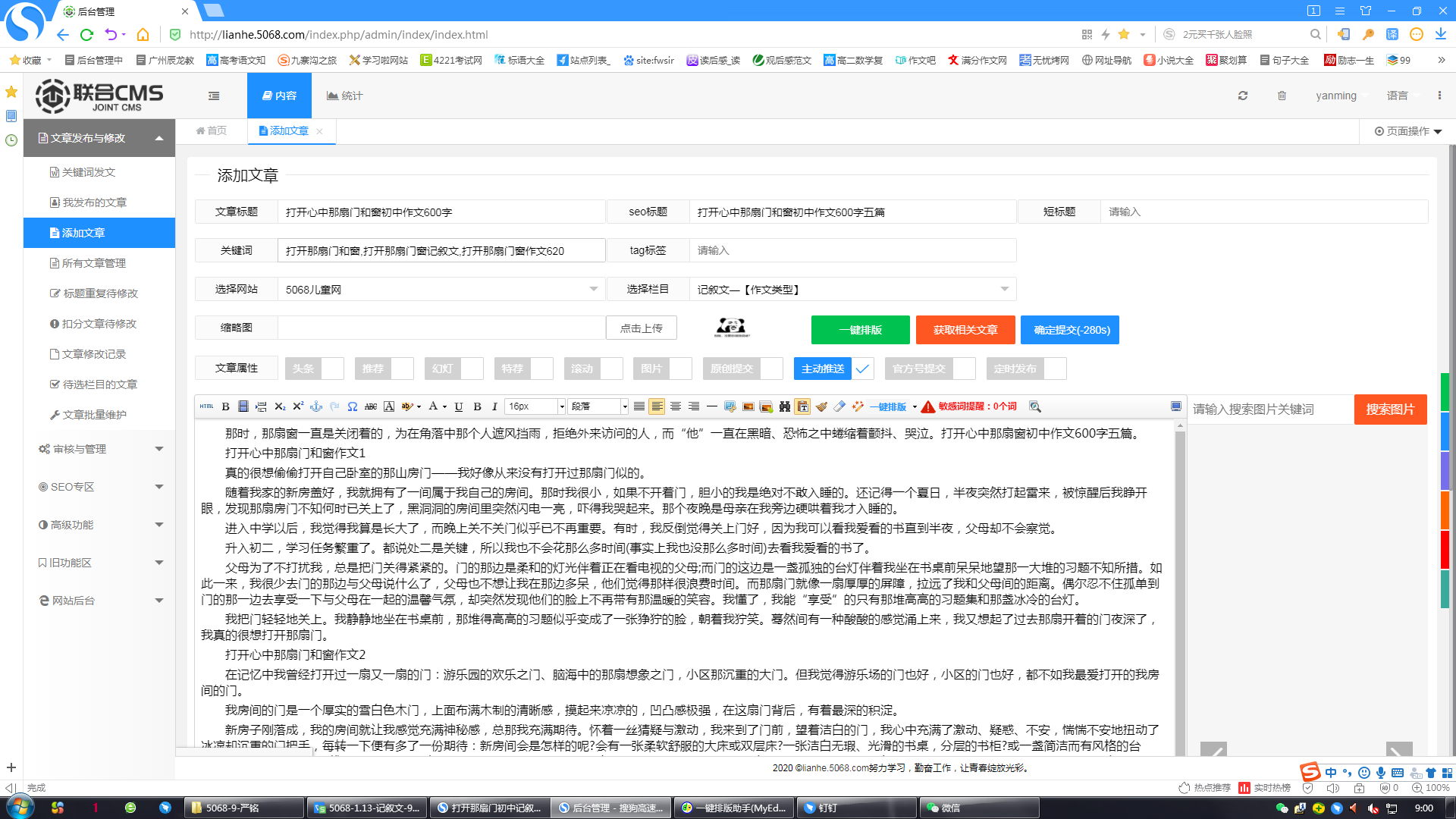Screen dimensions: 1456x819
Task: Insert an anchor into the article
Action: point(316,406)
